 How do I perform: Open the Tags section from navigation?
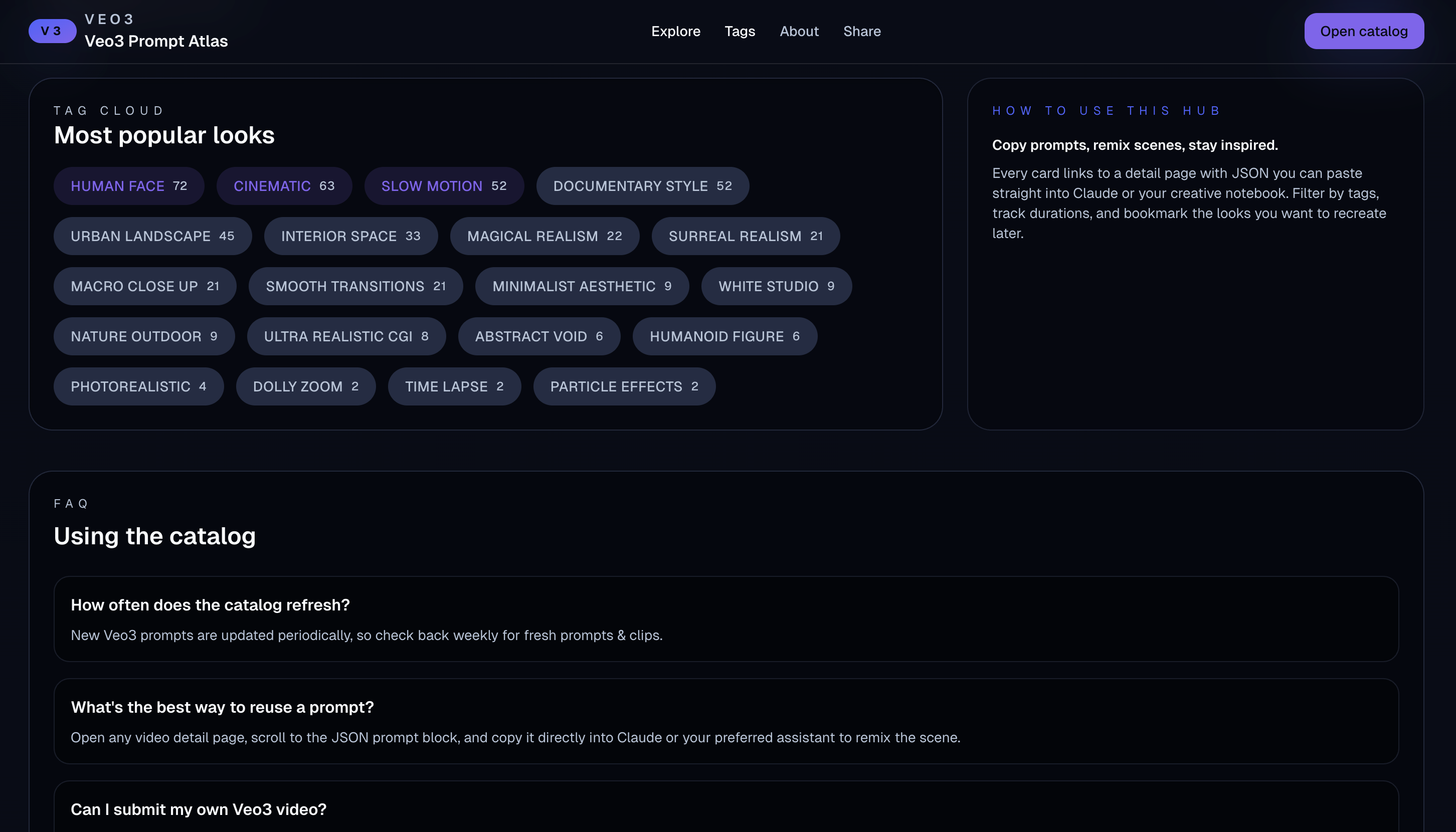(740, 31)
